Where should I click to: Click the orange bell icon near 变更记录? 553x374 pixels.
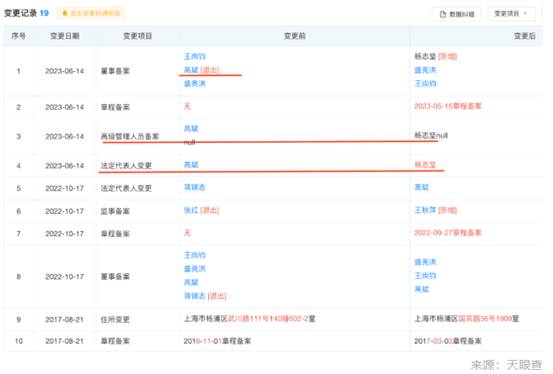coord(65,13)
